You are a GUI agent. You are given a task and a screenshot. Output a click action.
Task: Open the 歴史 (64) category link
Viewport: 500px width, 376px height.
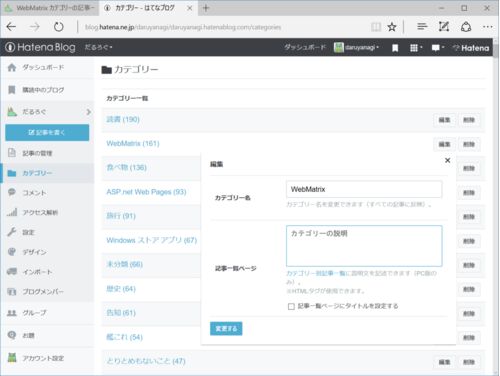[121, 289]
